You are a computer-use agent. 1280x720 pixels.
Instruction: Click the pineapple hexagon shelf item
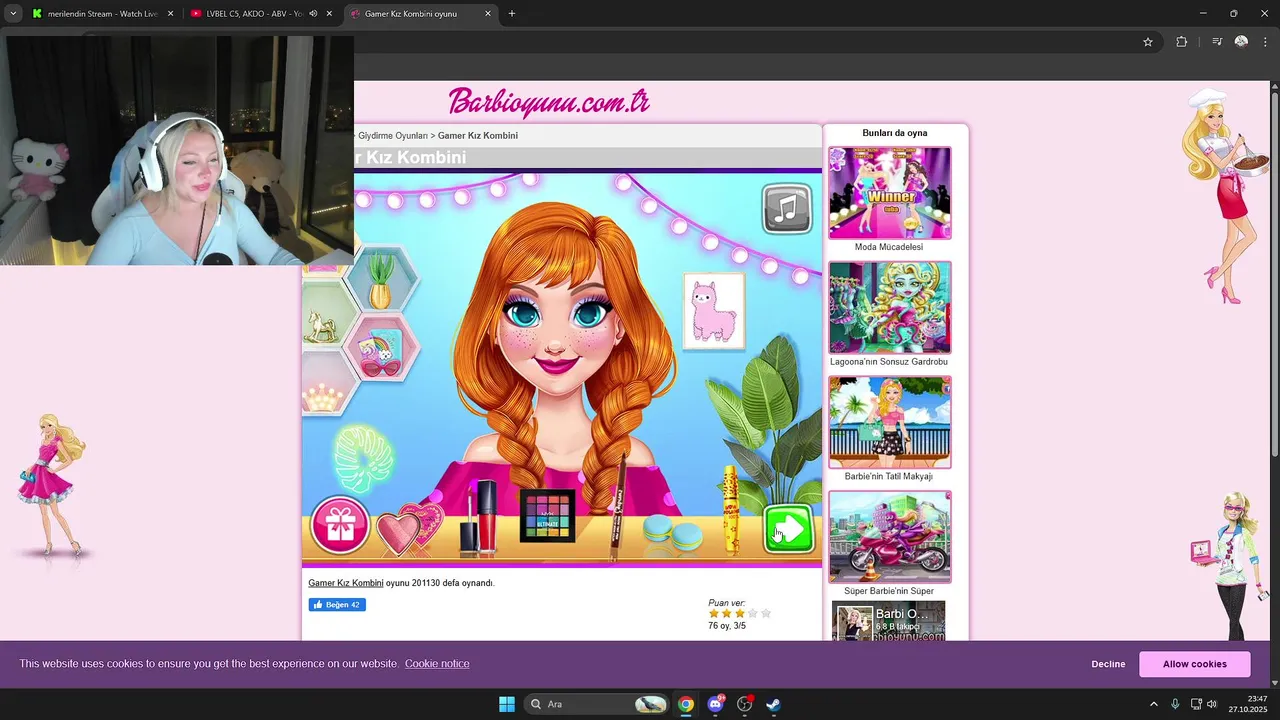point(380,280)
